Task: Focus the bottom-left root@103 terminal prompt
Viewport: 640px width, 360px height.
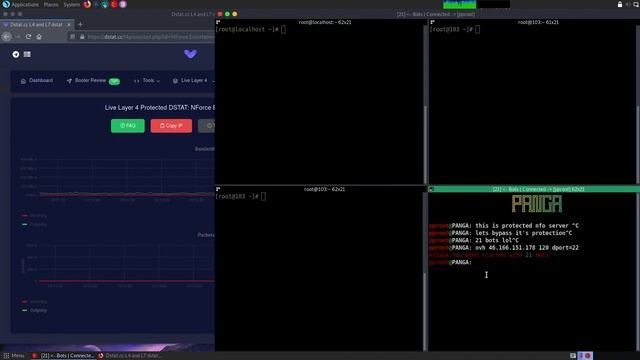Action: point(241,196)
